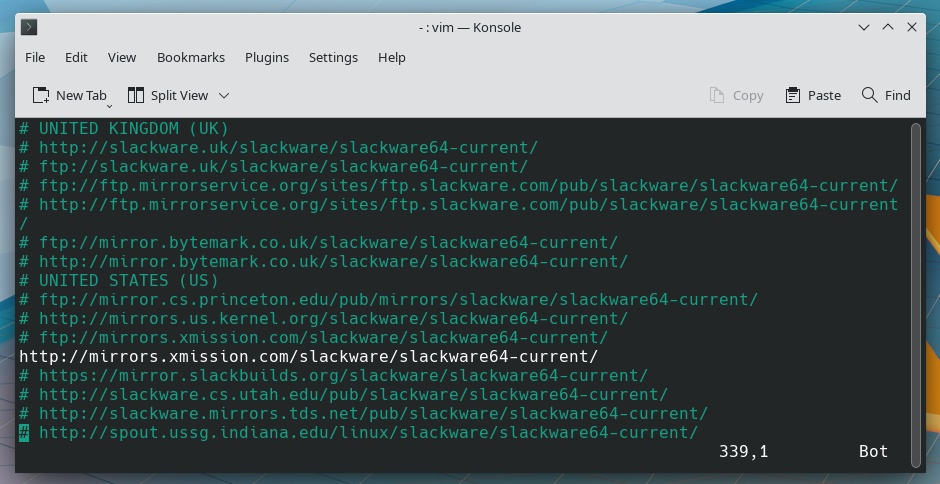Click the Paste clipboard icon
Screen dimensions: 940x484
[793, 95]
